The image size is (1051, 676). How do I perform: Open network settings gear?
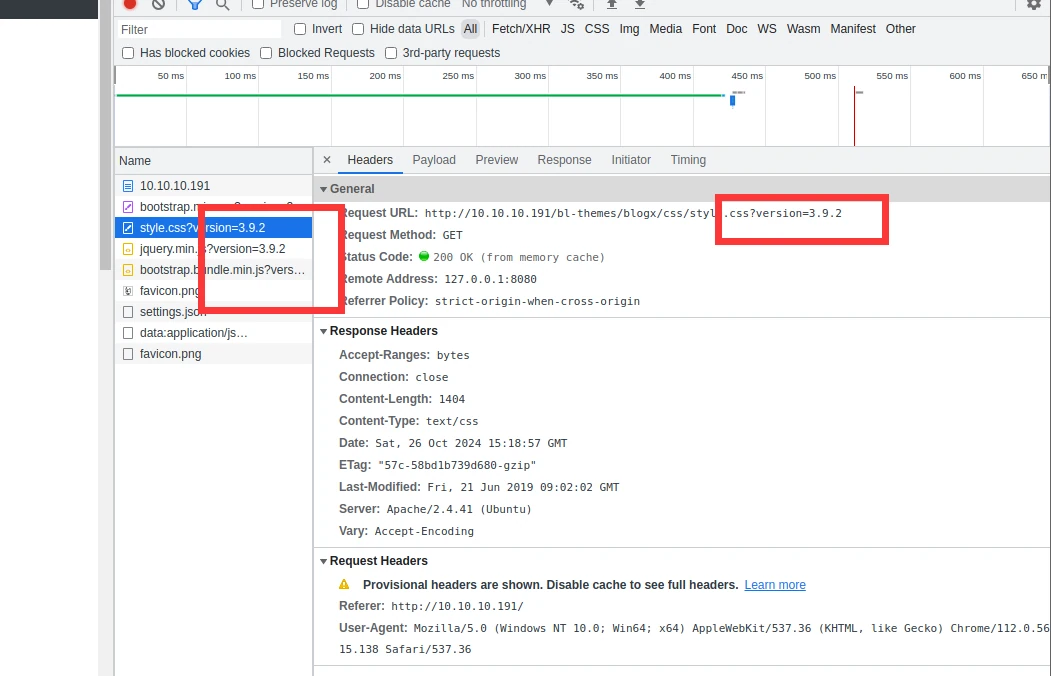pyautogui.click(x=1034, y=4)
